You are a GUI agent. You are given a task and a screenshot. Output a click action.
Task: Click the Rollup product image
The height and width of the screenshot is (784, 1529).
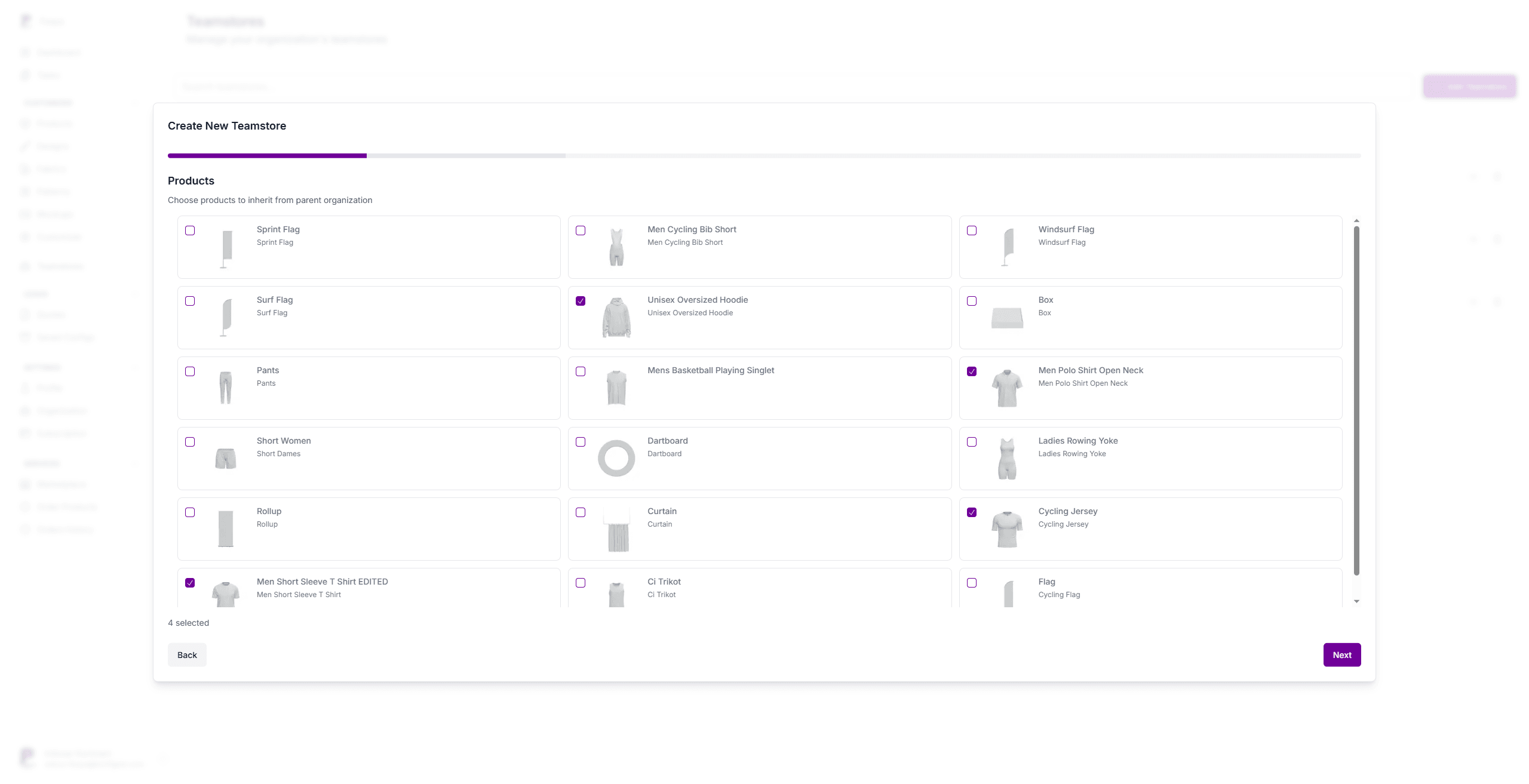[x=225, y=528]
